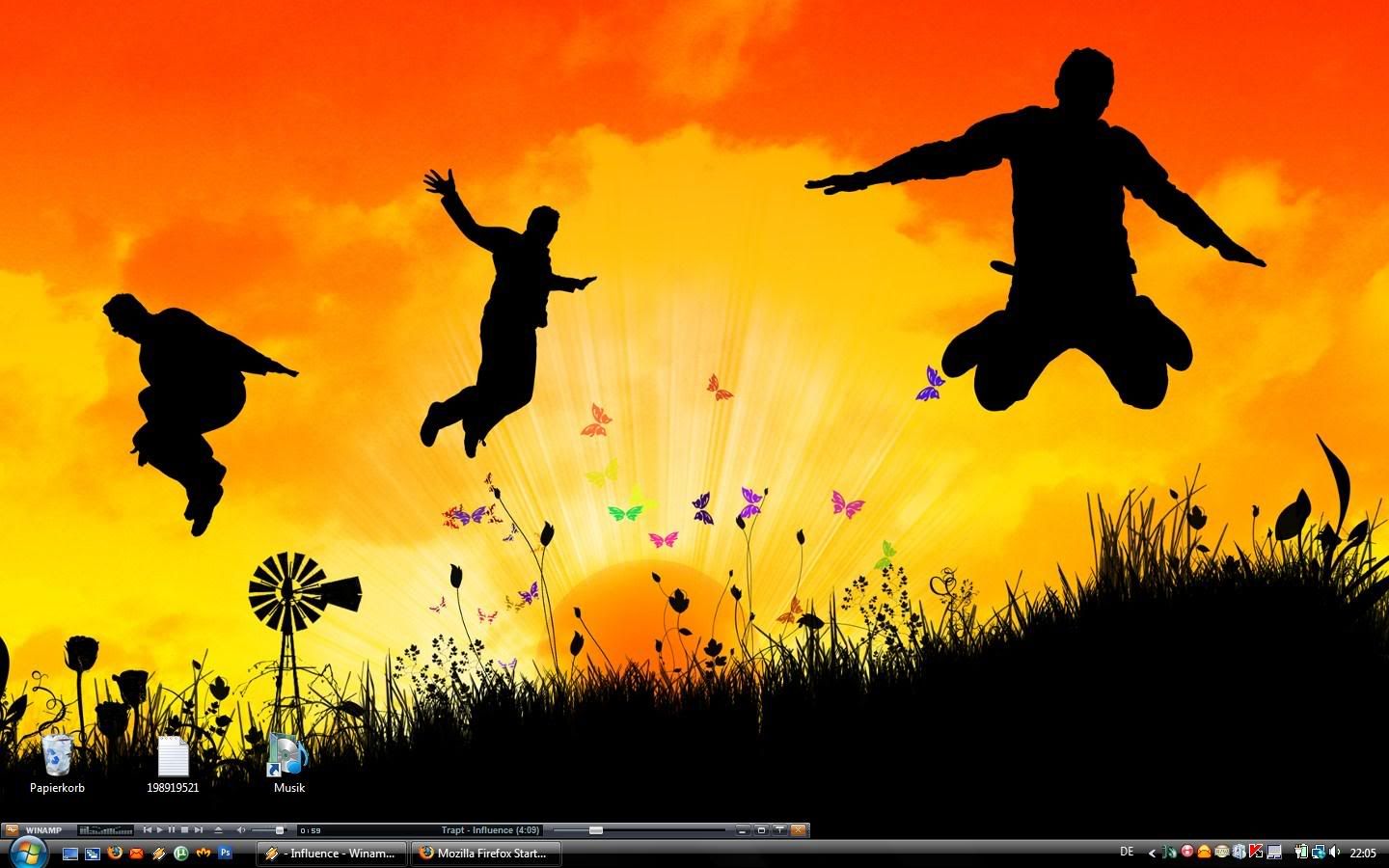This screenshot has width=1389, height=868.
Task: Click the Windows Start button
Action: [27, 852]
